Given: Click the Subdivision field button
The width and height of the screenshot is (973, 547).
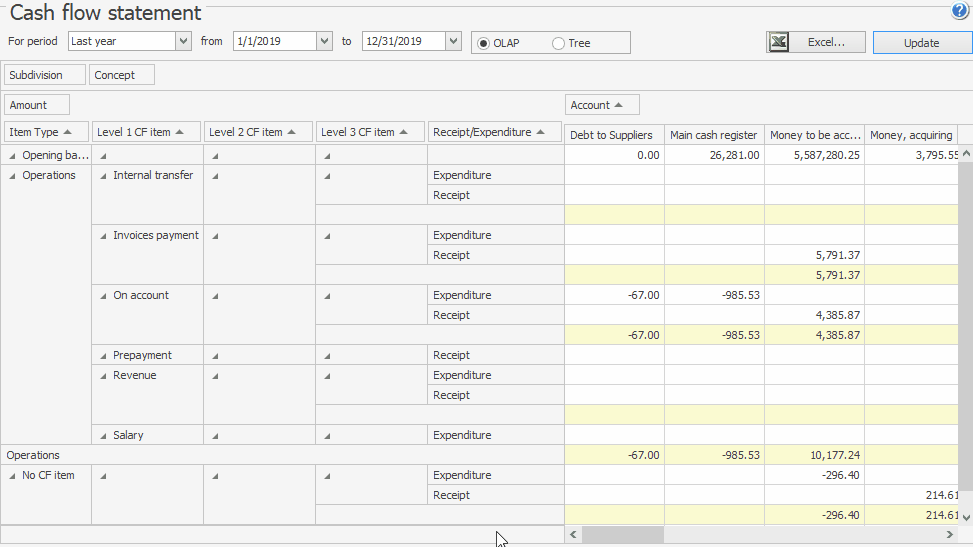Looking at the screenshot, I should [x=45, y=75].
